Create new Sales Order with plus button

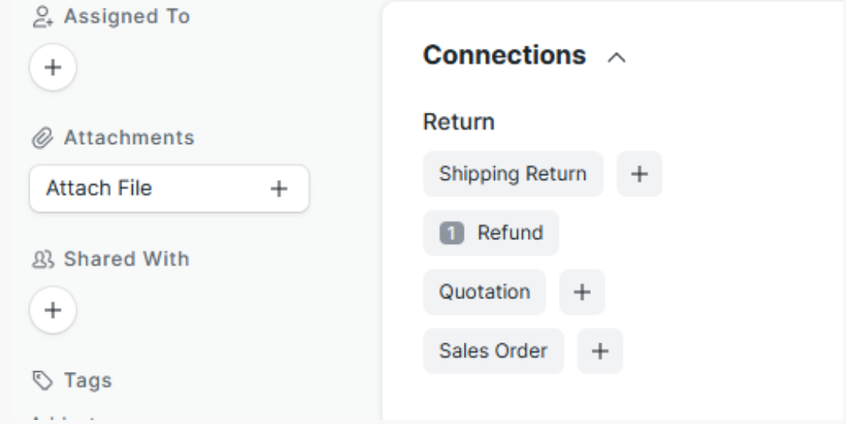coord(600,351)
